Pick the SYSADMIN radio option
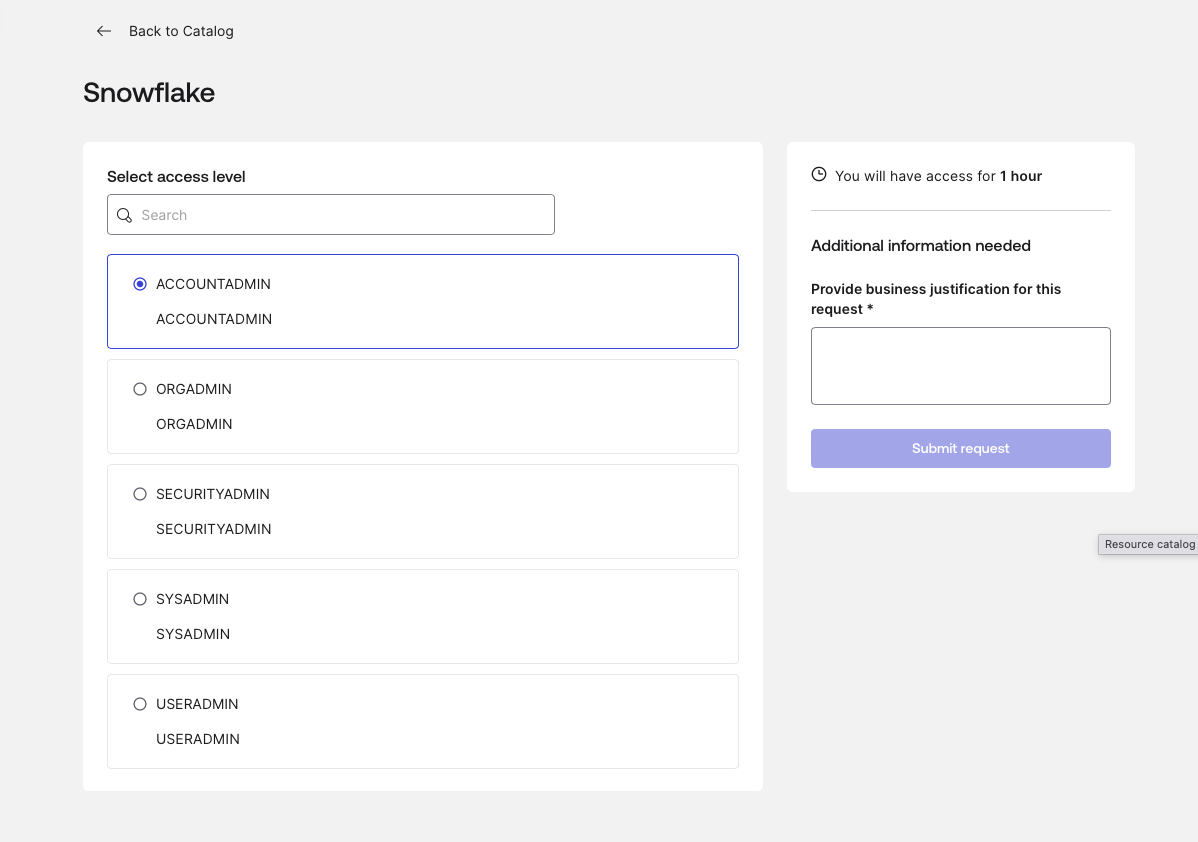Image resolution: width=1198 pixels, height=842 pixels. (x=140, y=599)
